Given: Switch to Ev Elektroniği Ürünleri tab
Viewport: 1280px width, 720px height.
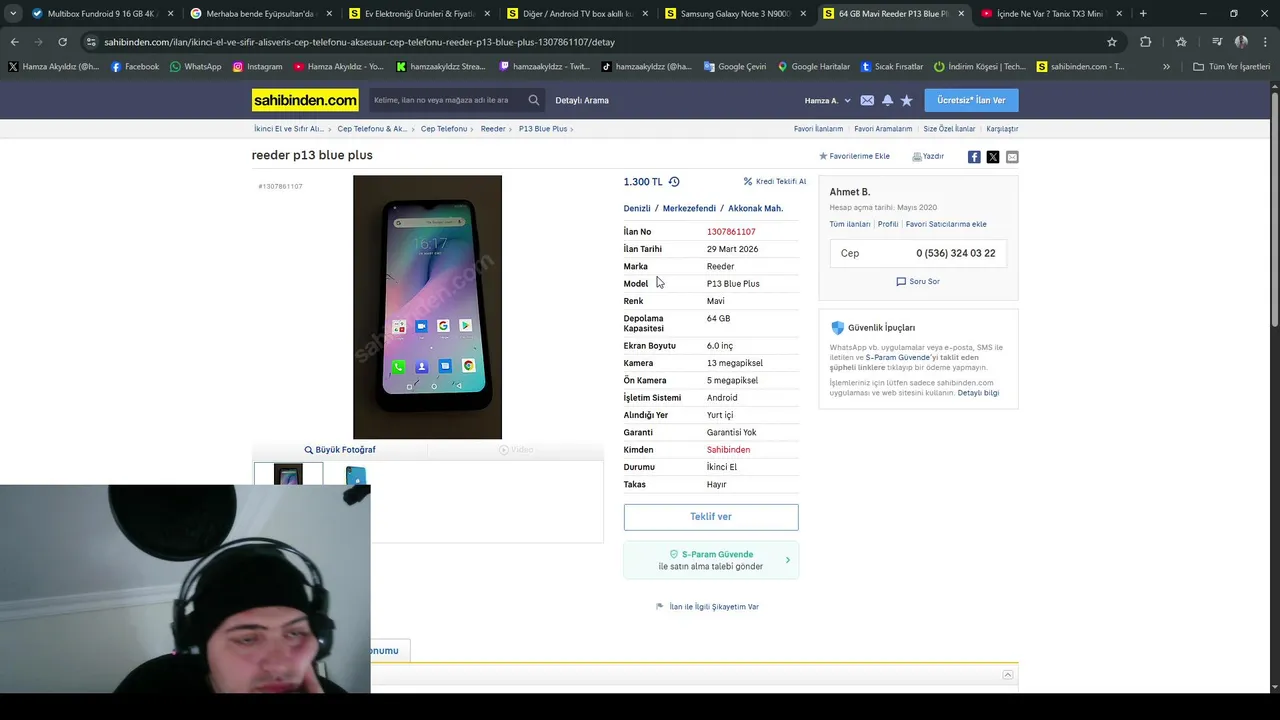Looking at the screenshot, I should 419,14.
